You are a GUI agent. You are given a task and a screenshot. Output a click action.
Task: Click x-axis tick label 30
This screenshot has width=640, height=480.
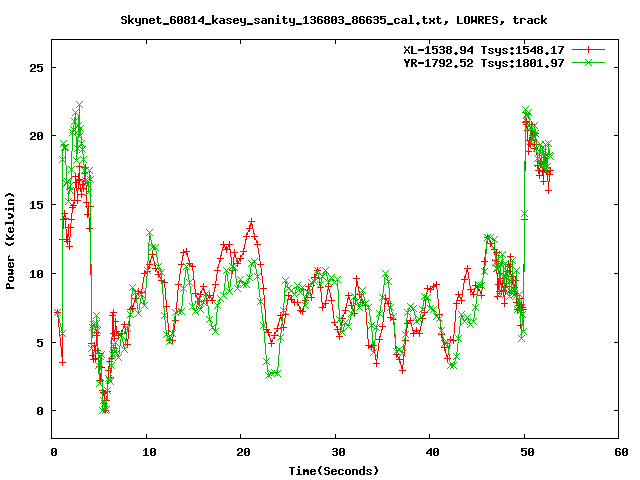(x=338, y=452)
